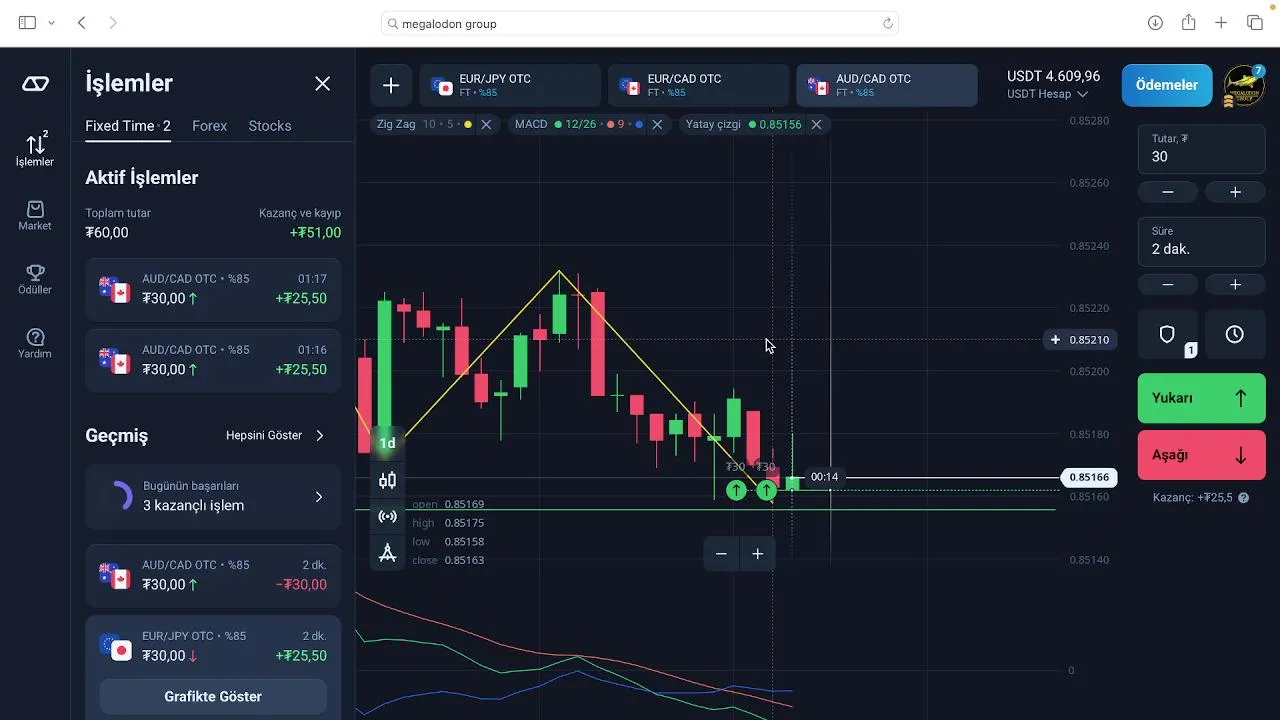Open the Ödüller trophy section
Viewport: 1280px width, 720px height.
coord(35,278)
